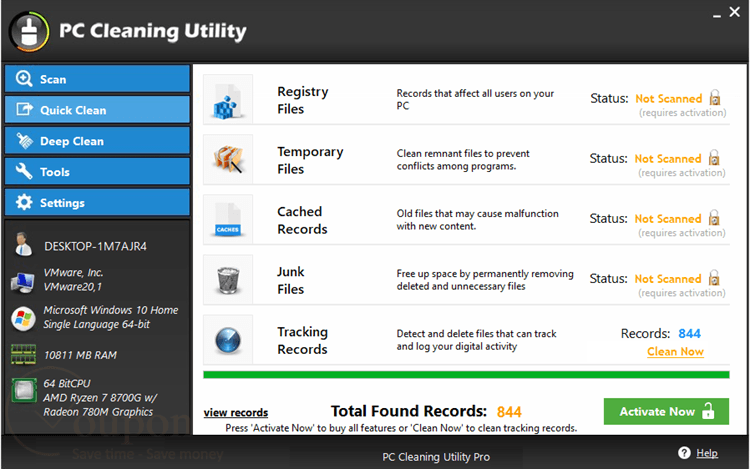Click the Not Scanned status for Registry Files
Viewport: 750px width, 469px height.
tap(668, 98)
